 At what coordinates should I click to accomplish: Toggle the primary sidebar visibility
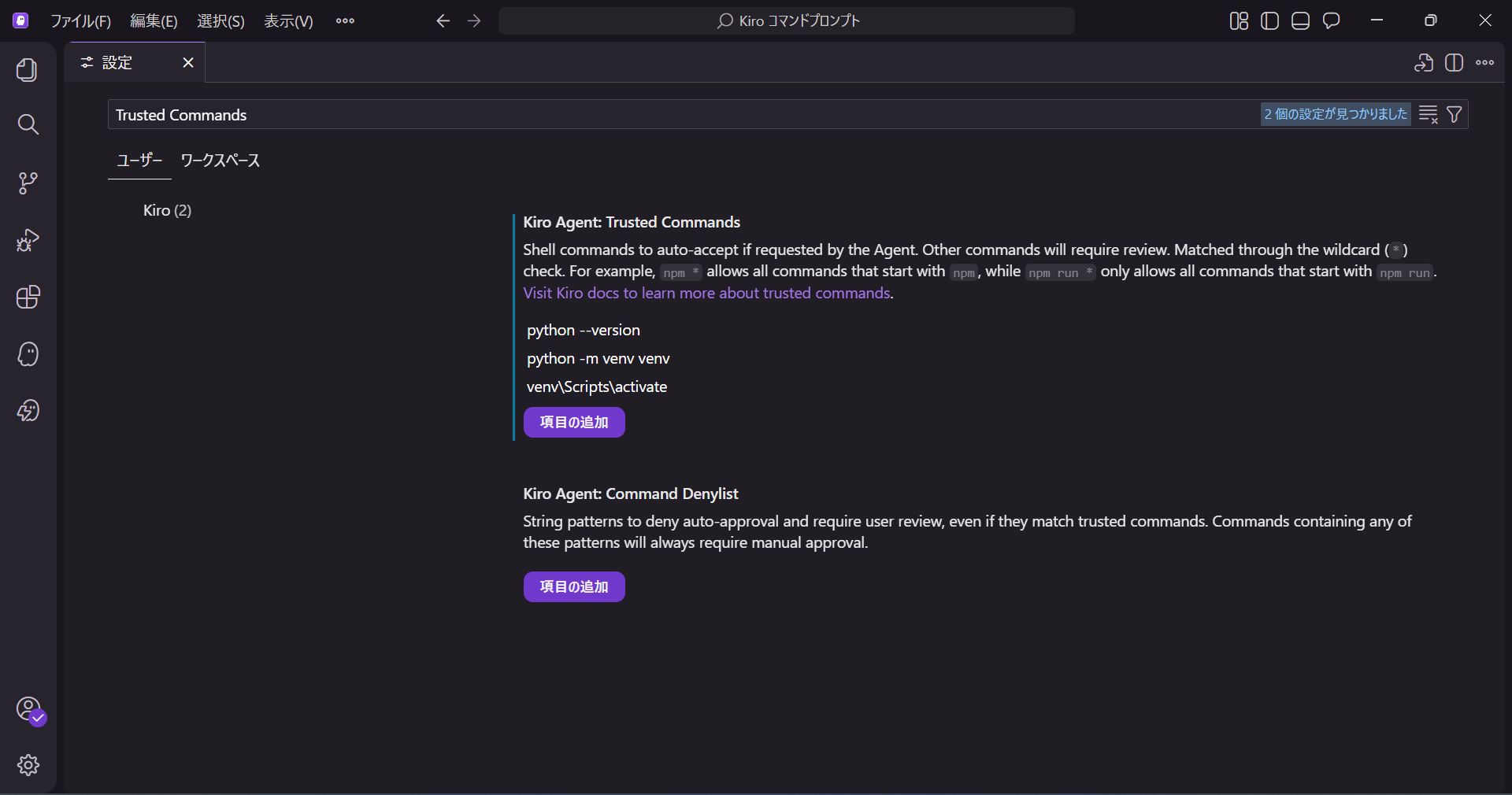click(x=1269, y=21)
